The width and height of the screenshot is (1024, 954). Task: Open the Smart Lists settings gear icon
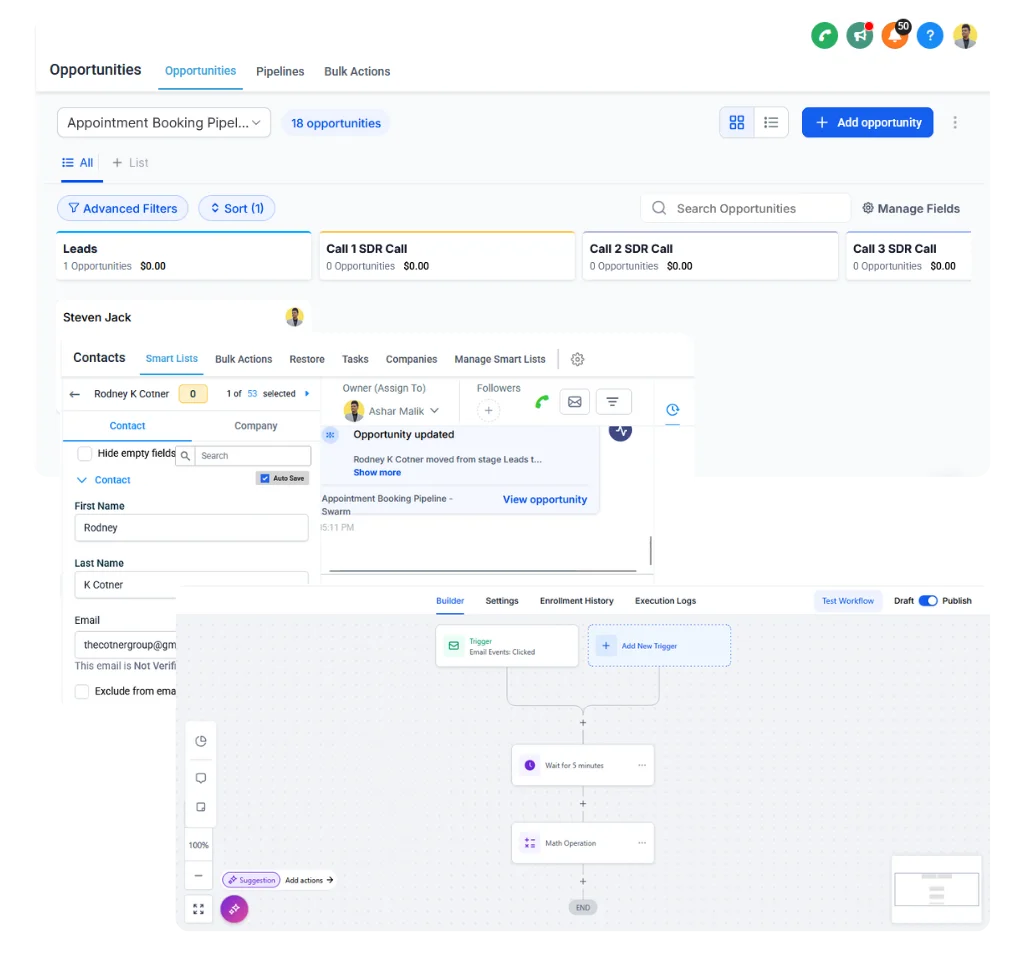click(x=577, y=359)
